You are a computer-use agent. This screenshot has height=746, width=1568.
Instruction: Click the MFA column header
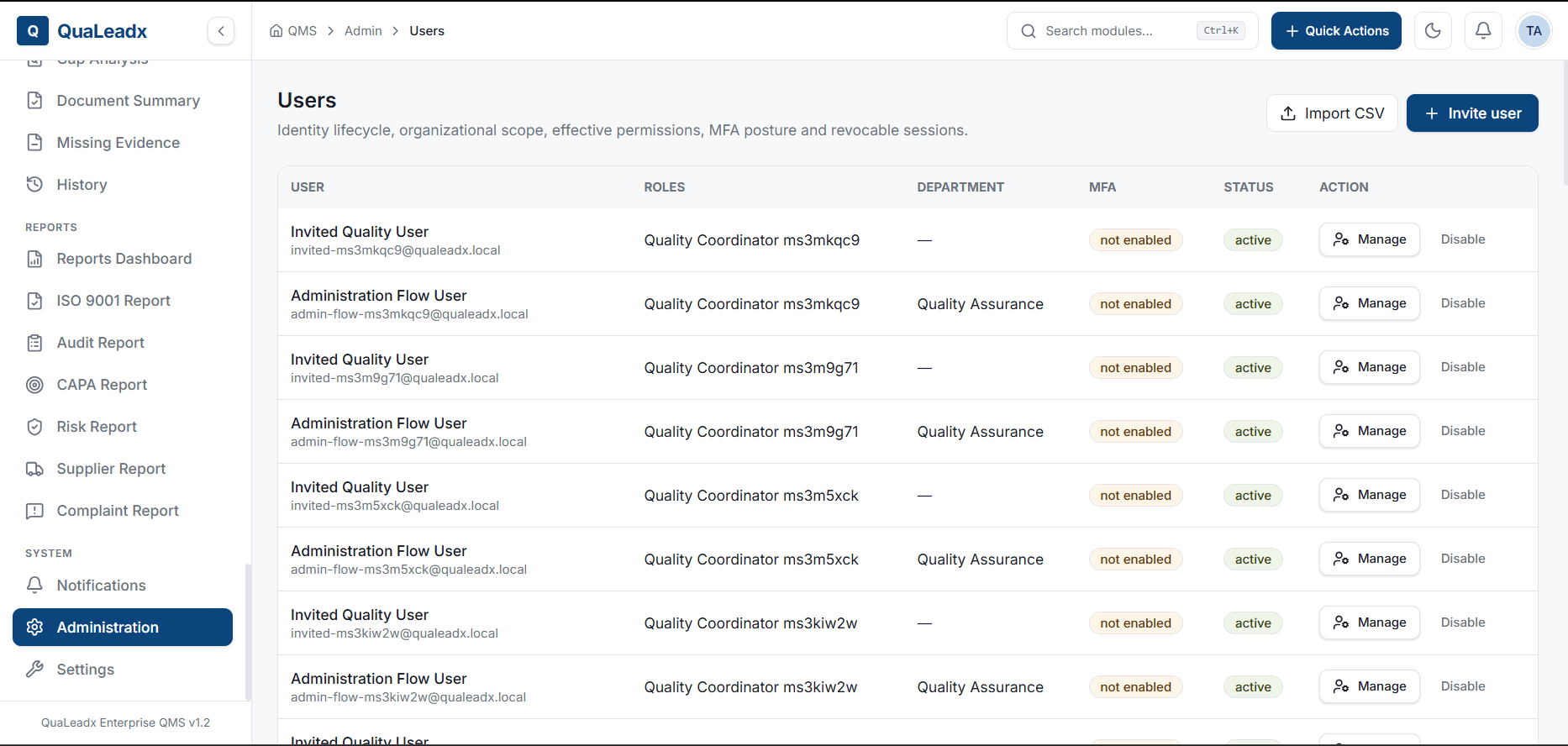pos(1102,187)
